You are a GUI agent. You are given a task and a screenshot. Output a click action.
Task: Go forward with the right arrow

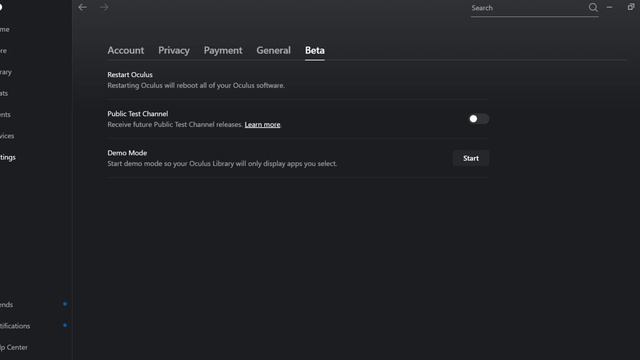(104, 7)
